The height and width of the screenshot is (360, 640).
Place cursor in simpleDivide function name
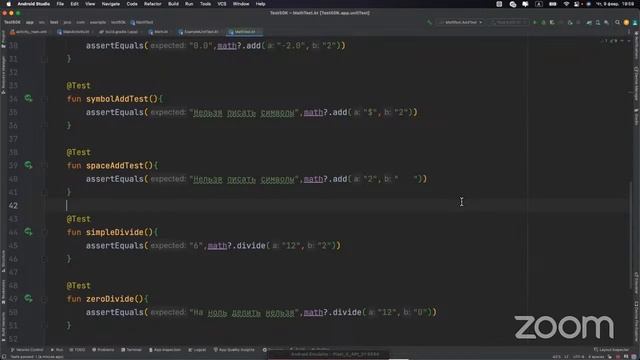(x=115, y=232)
